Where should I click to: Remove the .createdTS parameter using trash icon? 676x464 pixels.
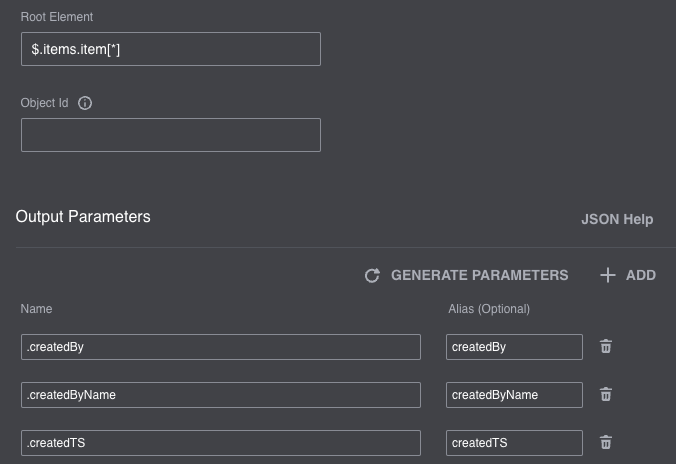tap(606, 443)
